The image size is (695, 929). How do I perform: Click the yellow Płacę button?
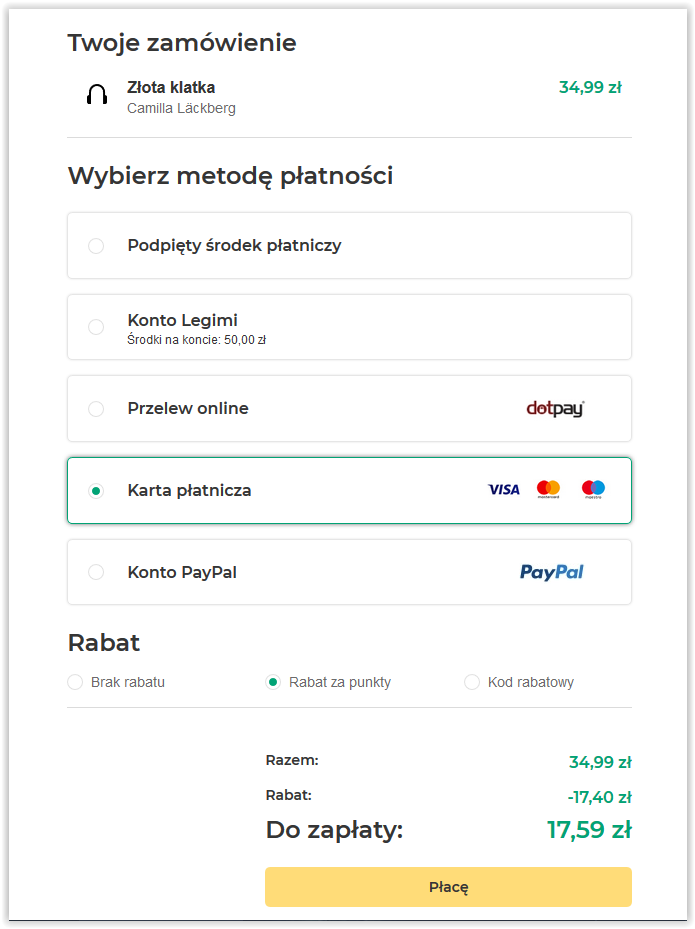pos(449,887)
